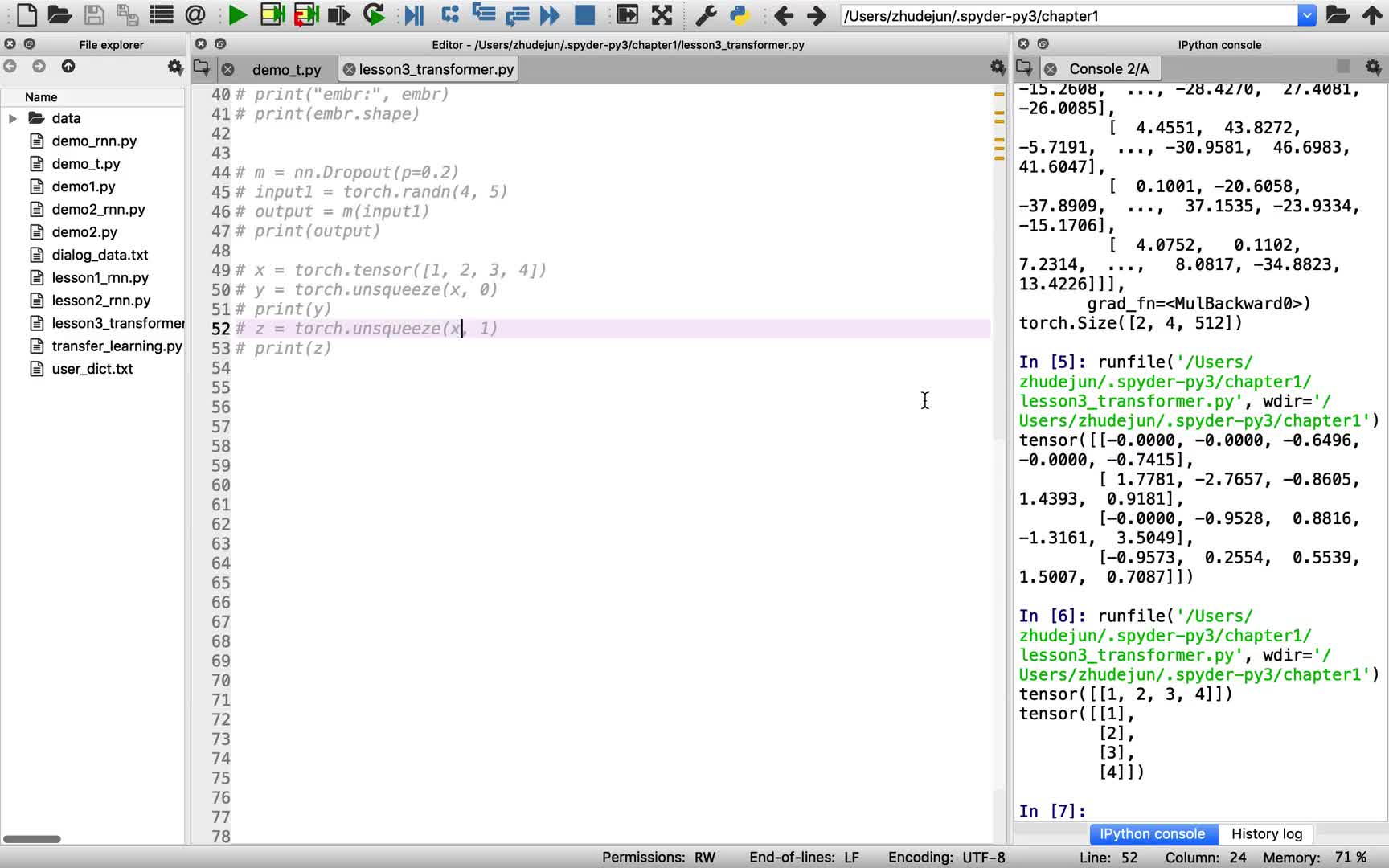Image resolution: width=1389 pixels, height=868 pixels.
Task: Select demo2_rnn.py in file list
Action: [98, 209]
